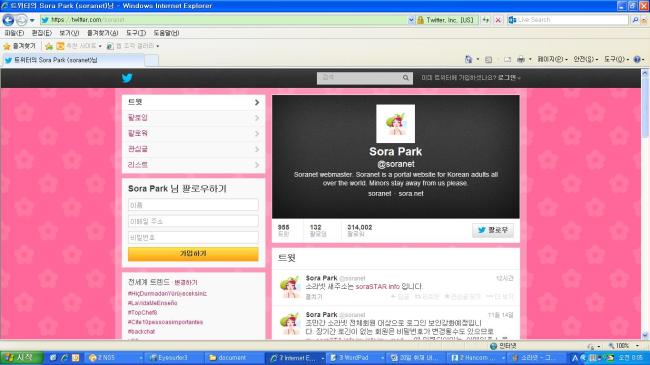The image size is (650, 365).
Task: Click the Sora Park profile avatar
Action: (x=395, y=124)
